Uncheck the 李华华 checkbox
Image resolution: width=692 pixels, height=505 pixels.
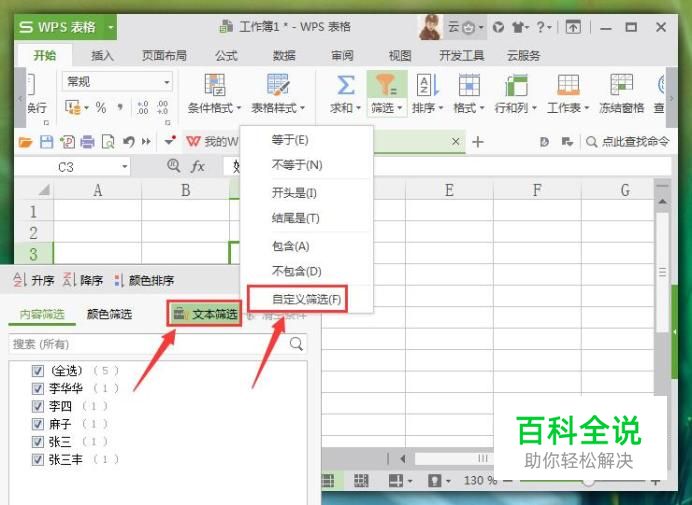38,388
